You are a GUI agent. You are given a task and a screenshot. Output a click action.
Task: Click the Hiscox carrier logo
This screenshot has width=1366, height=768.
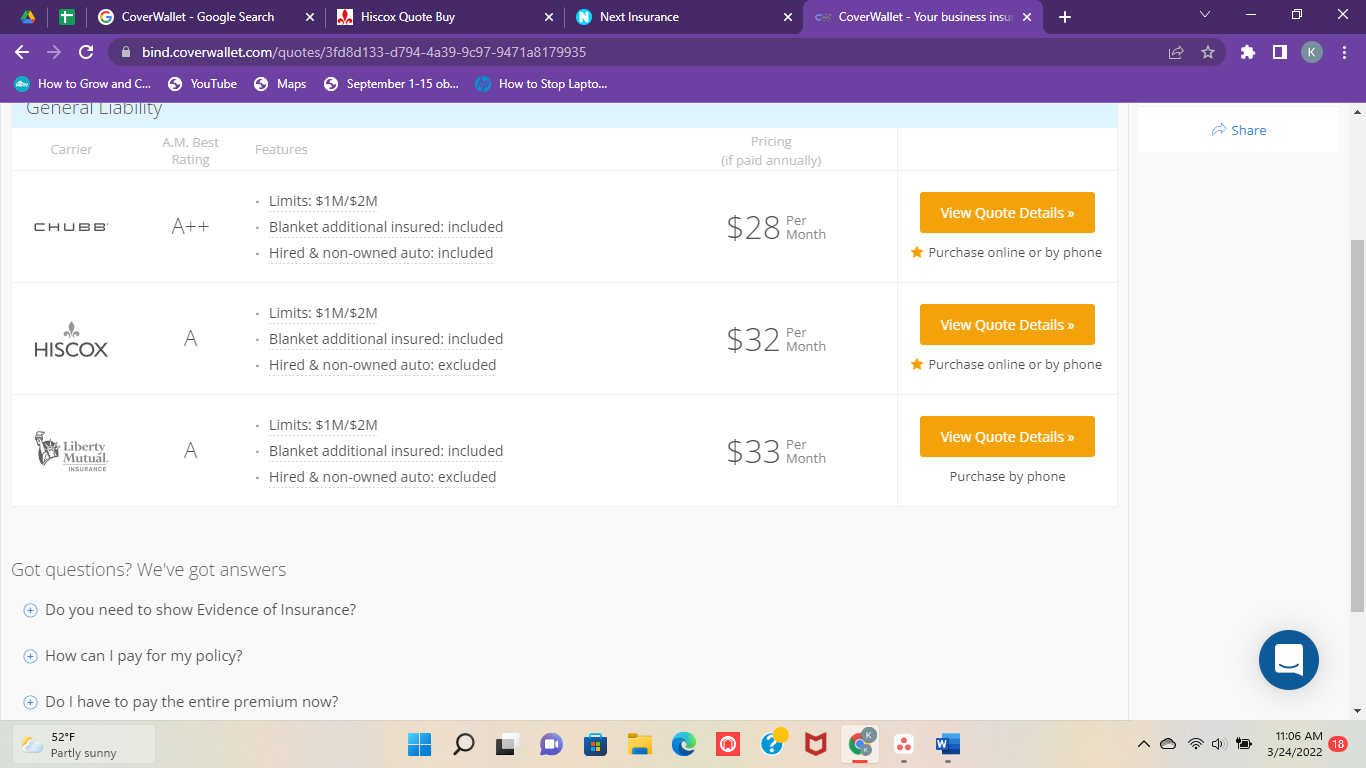71,339
